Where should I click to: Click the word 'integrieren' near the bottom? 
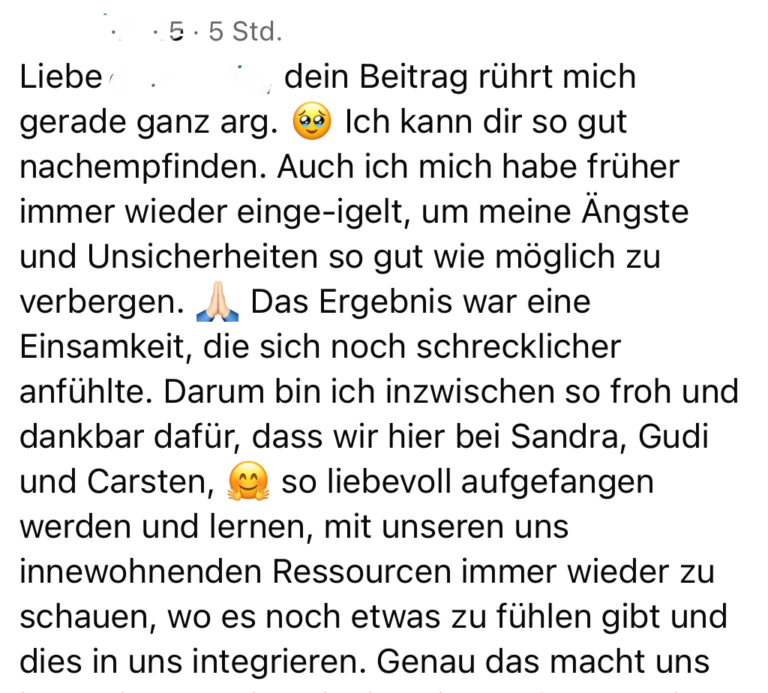pyautogui.click(x=277, y=662)
